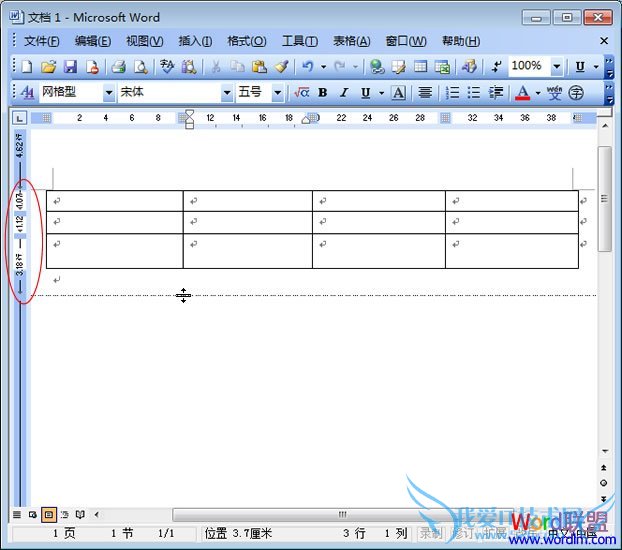This screenshot has height=550, width=622.
Task: Open the 格式(O) menu
Action: click(246, 41)
